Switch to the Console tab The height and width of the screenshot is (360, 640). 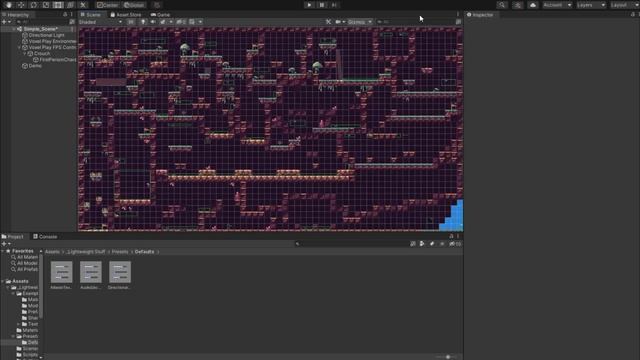pyautogui.click(x=45, y=236)
